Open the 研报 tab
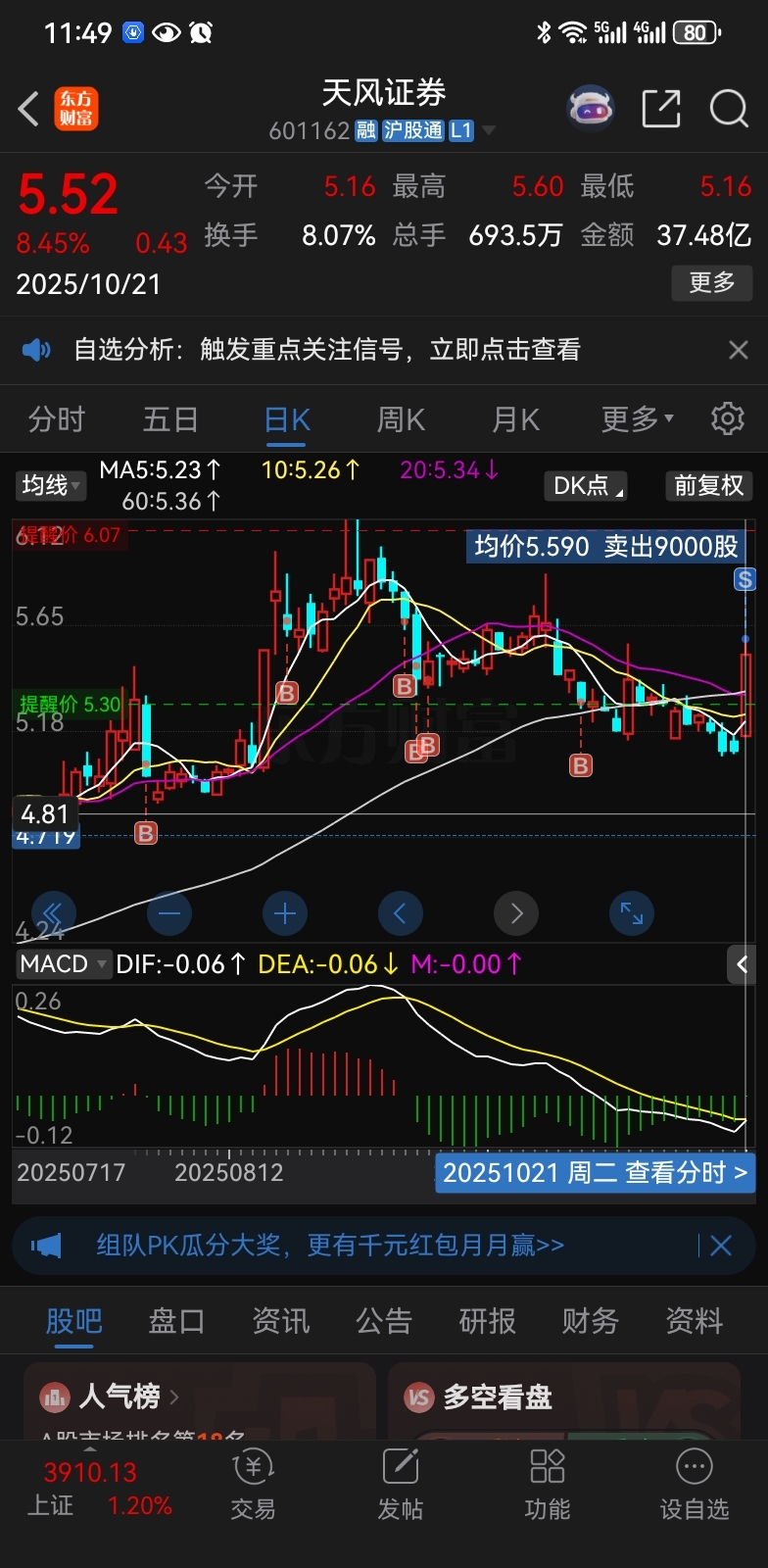768x1568 pixels. click(x=487, y=1321)
